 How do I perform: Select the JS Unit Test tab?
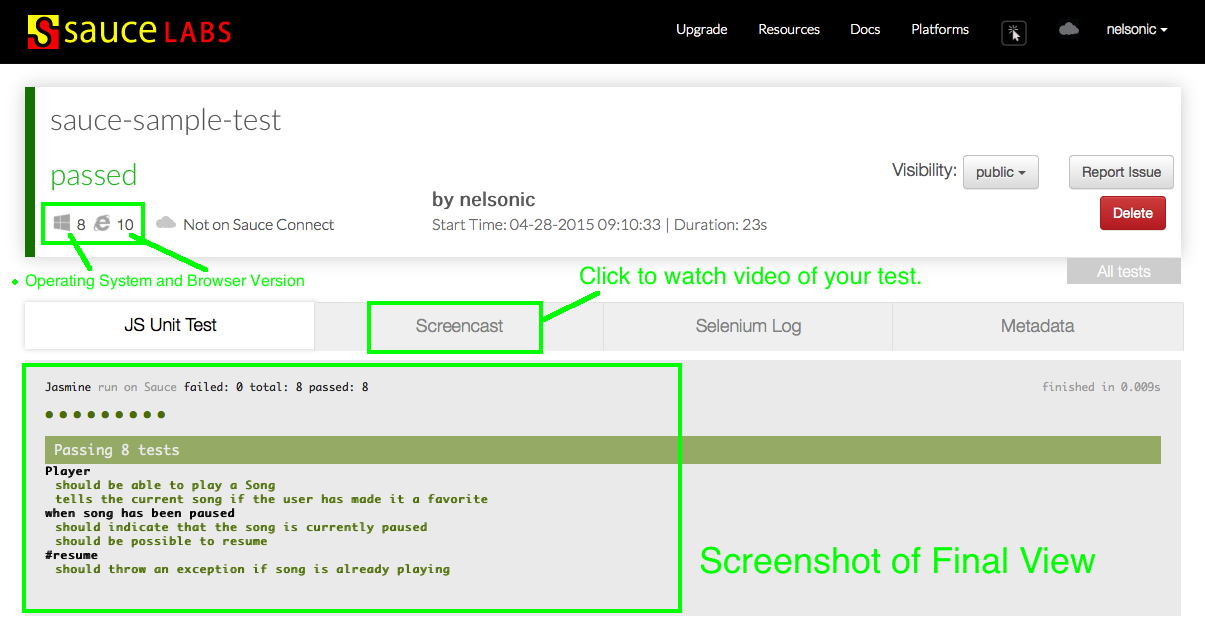click(x=170, y=326)
